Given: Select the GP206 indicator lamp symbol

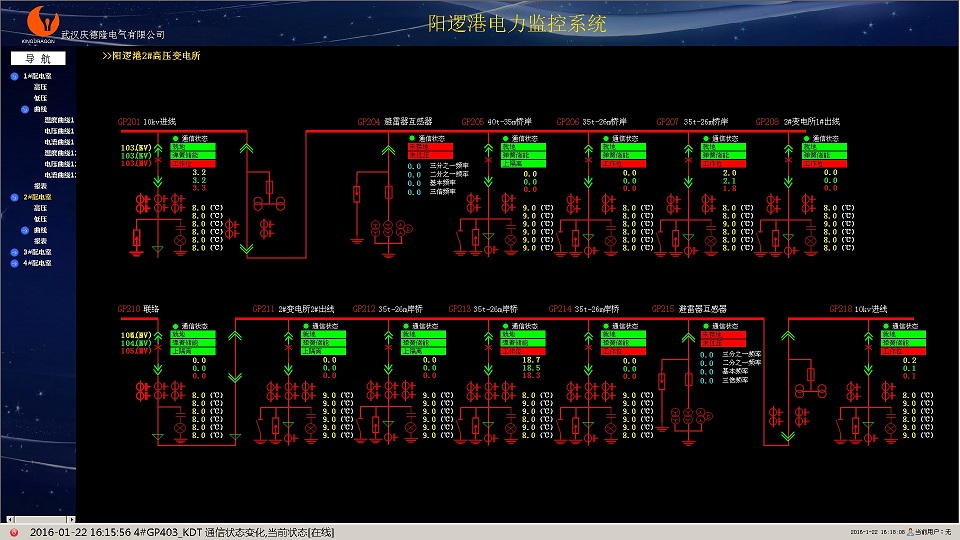Looking at the screenshot, I should point(610,241).
